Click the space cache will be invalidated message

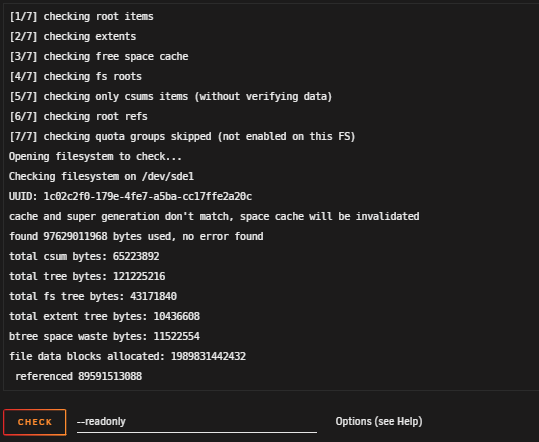tap(214, 216)
